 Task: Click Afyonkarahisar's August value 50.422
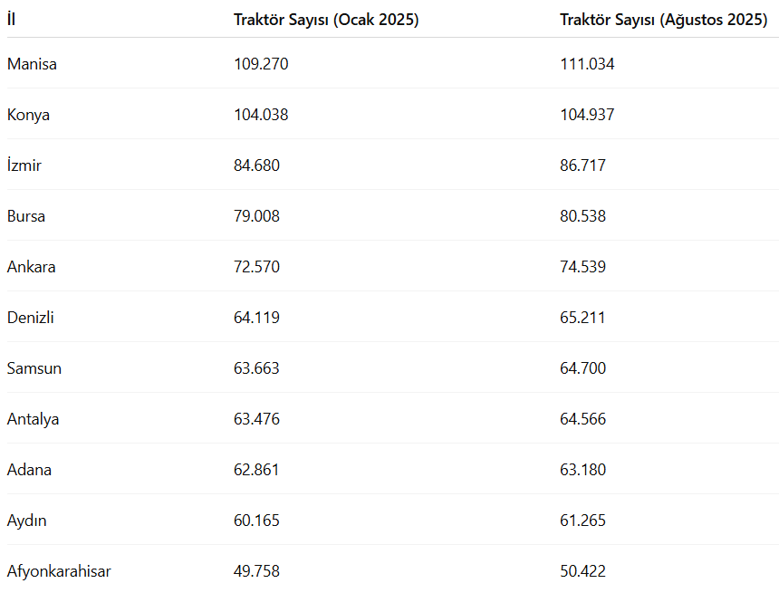click(x=583, y=572)
